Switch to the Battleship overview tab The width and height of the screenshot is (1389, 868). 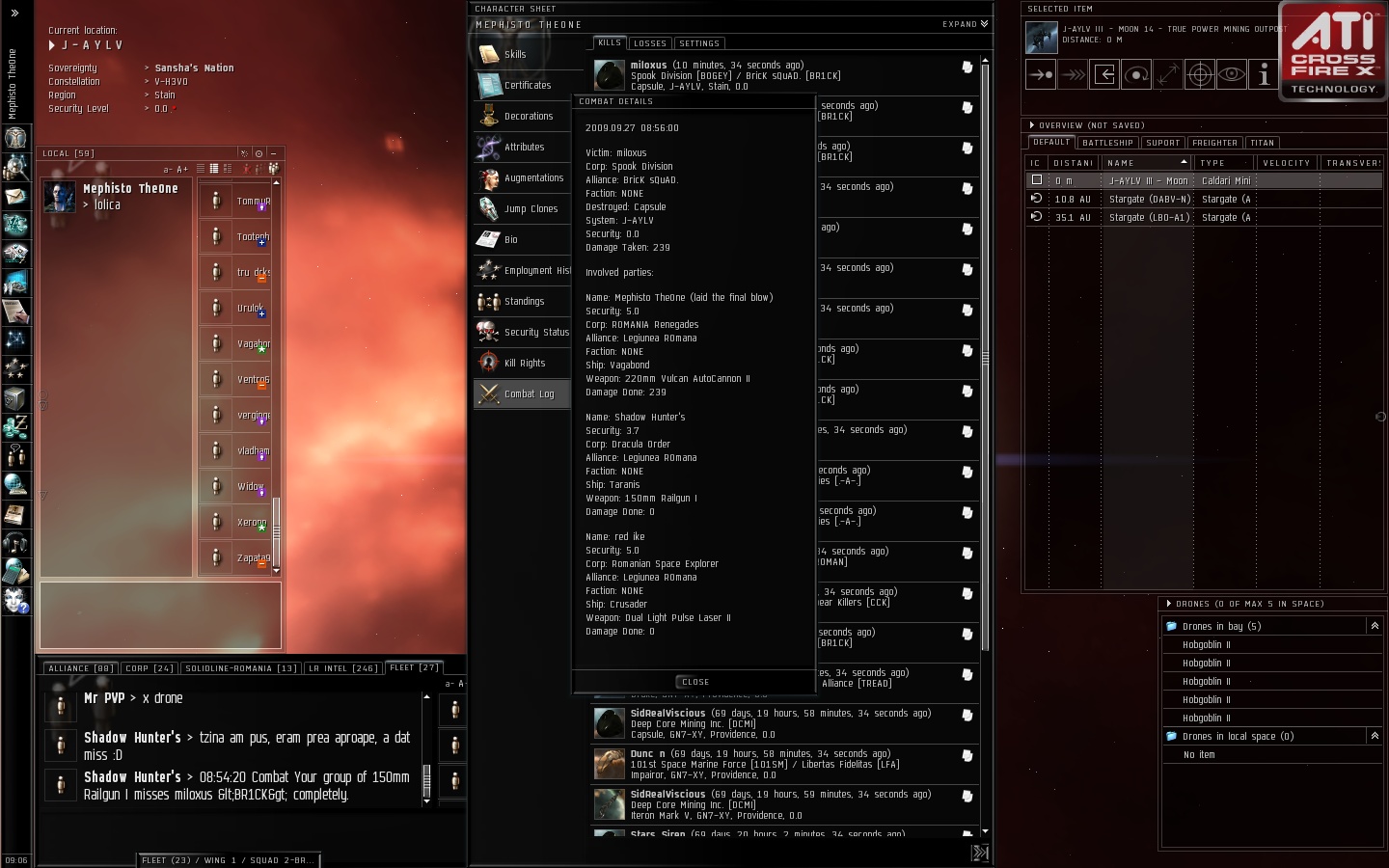(1107, 143)
